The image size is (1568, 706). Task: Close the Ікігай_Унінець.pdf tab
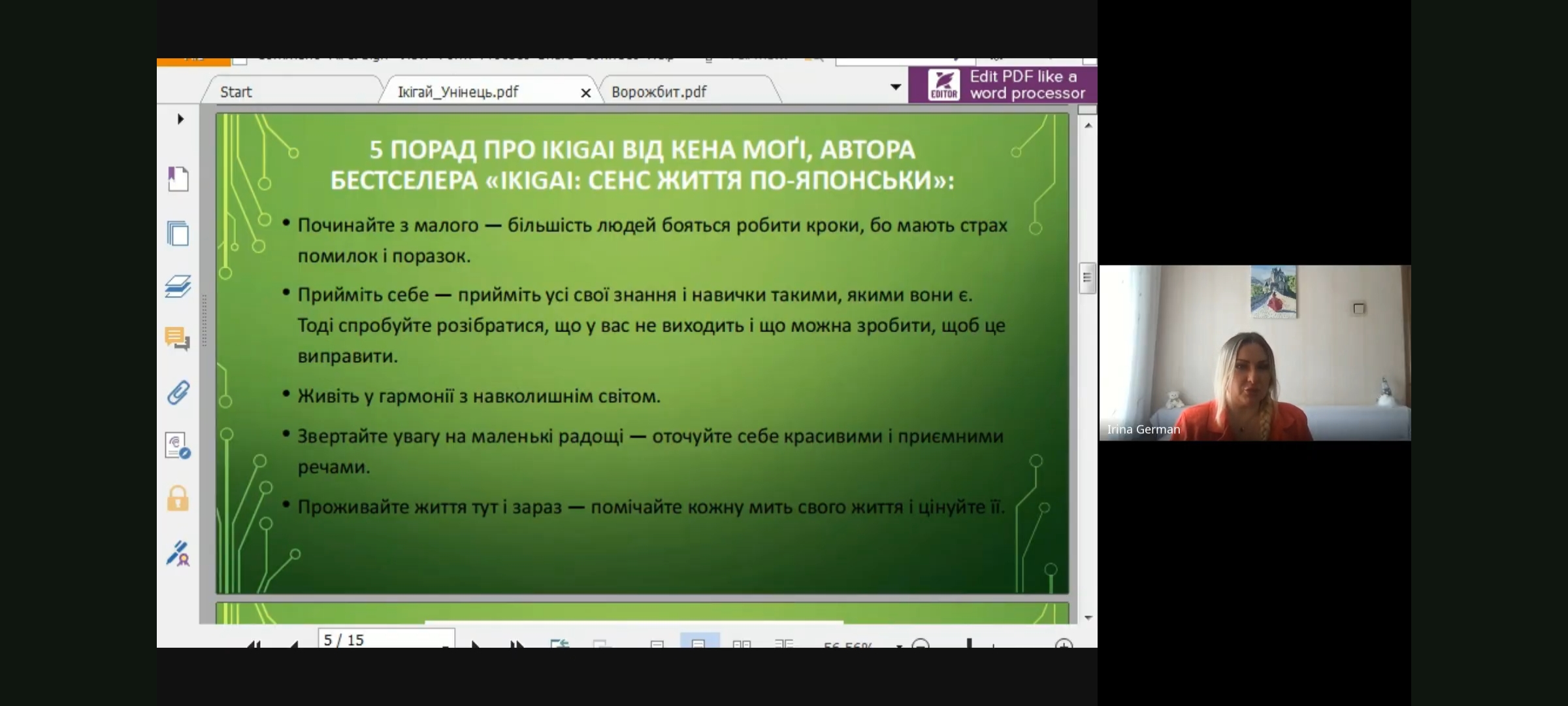click(585, 93)
